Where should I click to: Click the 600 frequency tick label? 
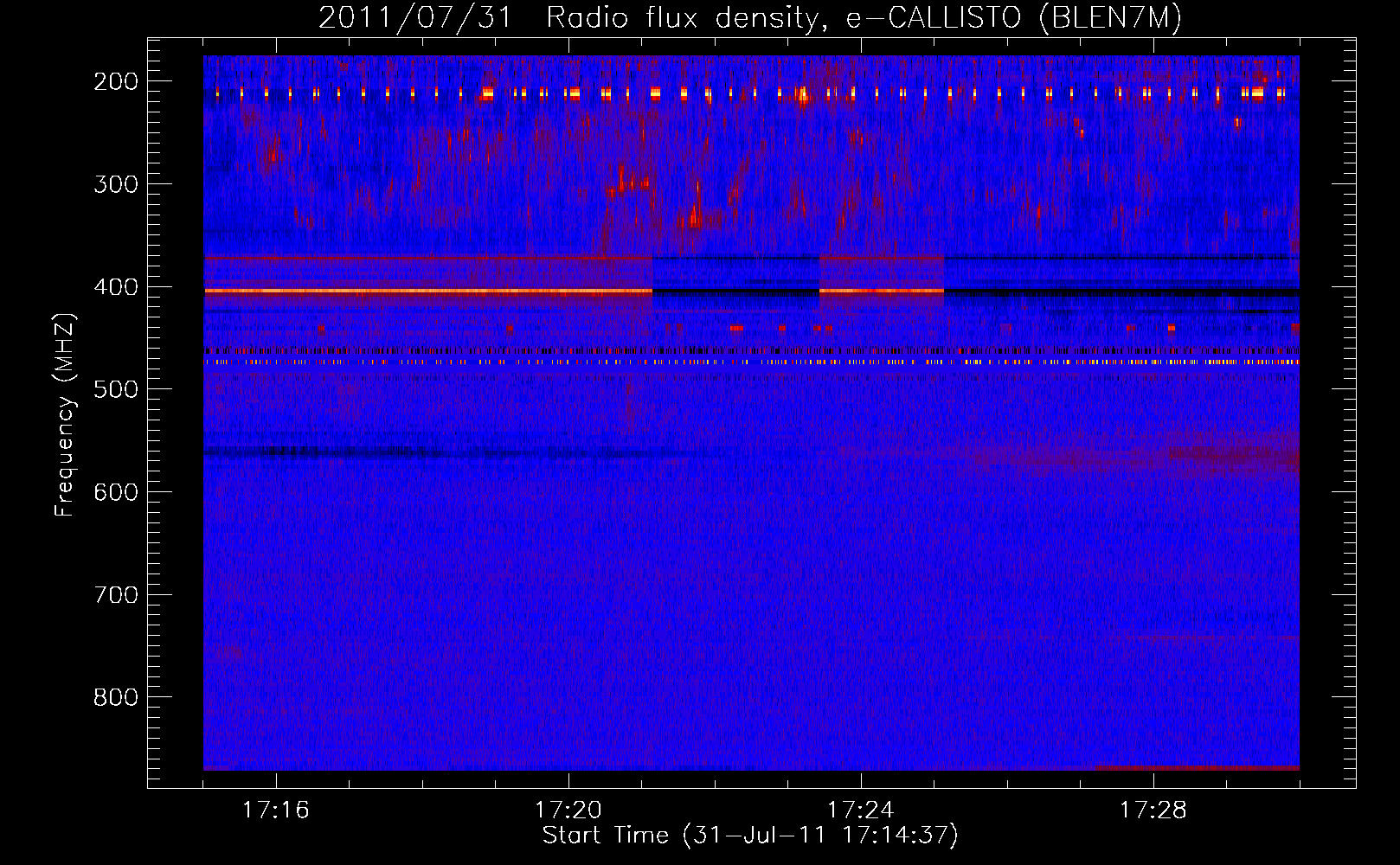pos(116,492)
